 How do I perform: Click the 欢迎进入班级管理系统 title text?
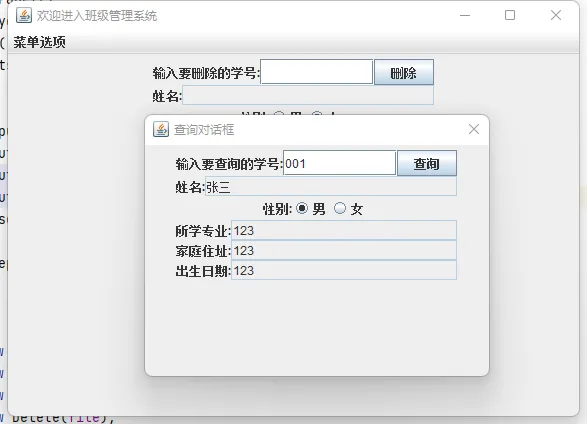coord(97,16)
